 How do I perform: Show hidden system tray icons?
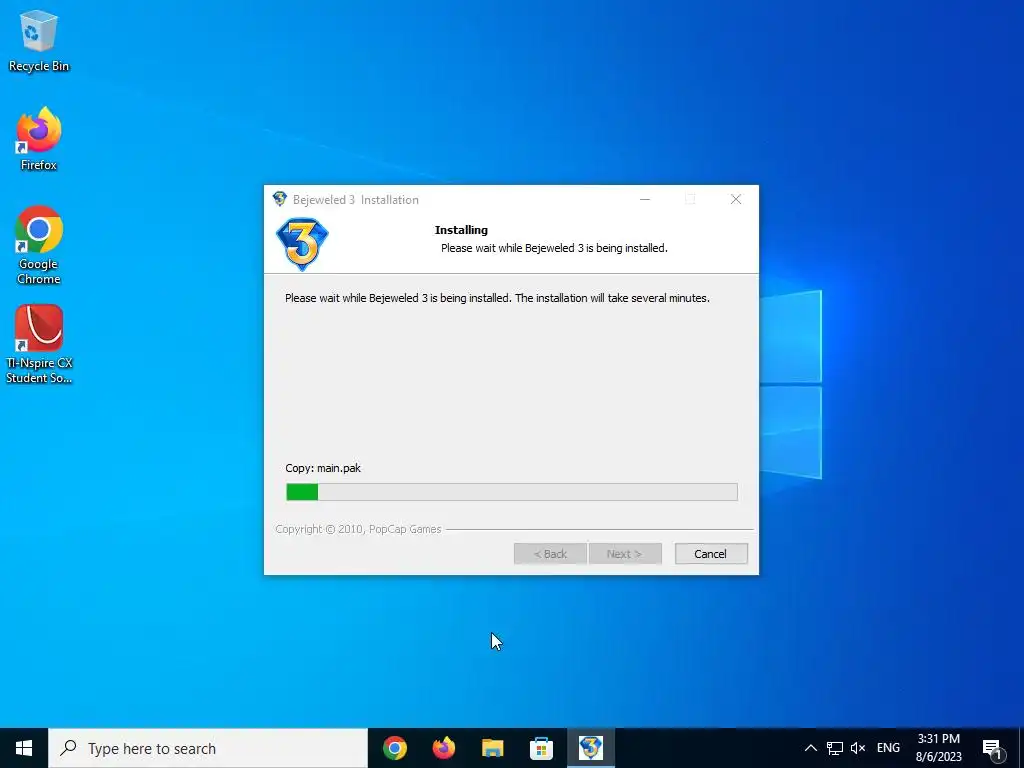[810, 748]
